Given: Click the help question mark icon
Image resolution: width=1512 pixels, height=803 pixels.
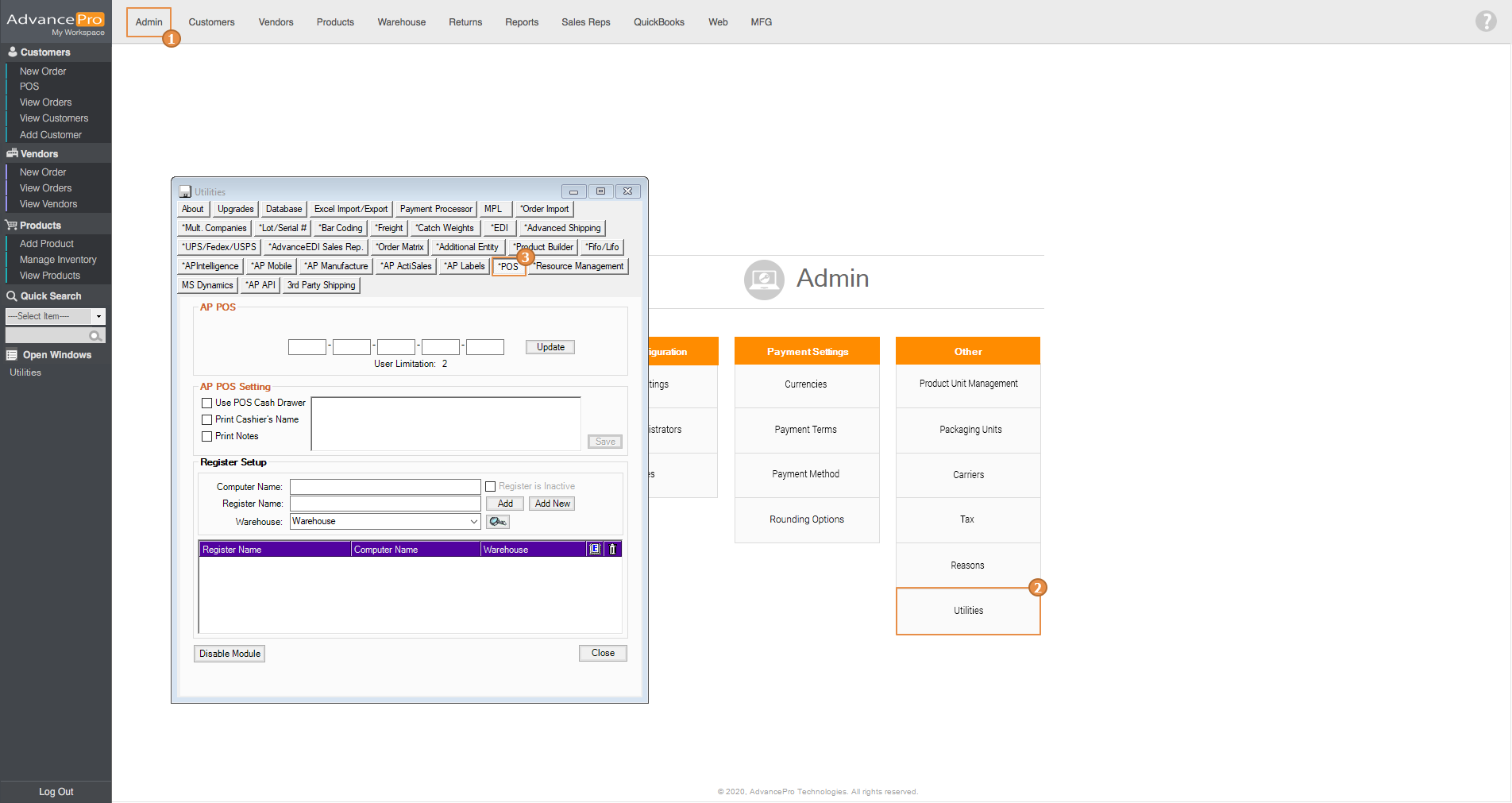Looking at the screenshot, I should (x=1485, y=21).
